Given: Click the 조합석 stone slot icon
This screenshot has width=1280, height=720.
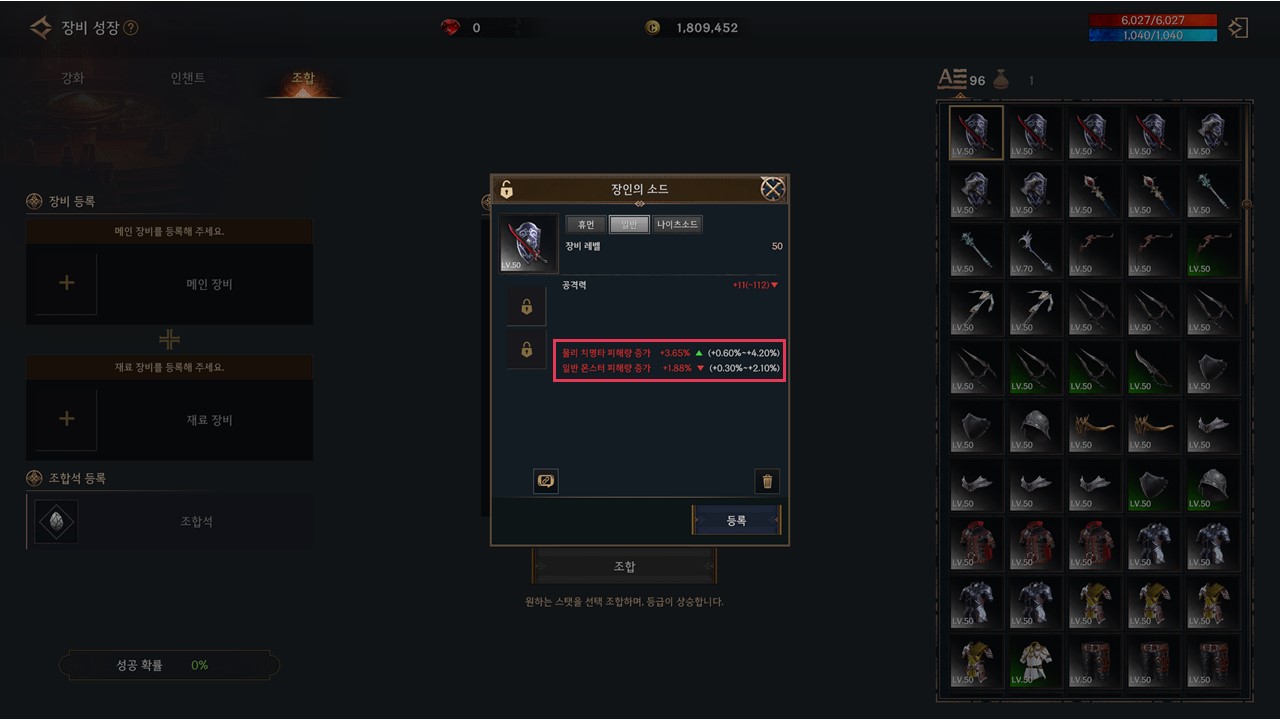Looking at the screenshot, I should pyautogui.click(x=56, y=522).
